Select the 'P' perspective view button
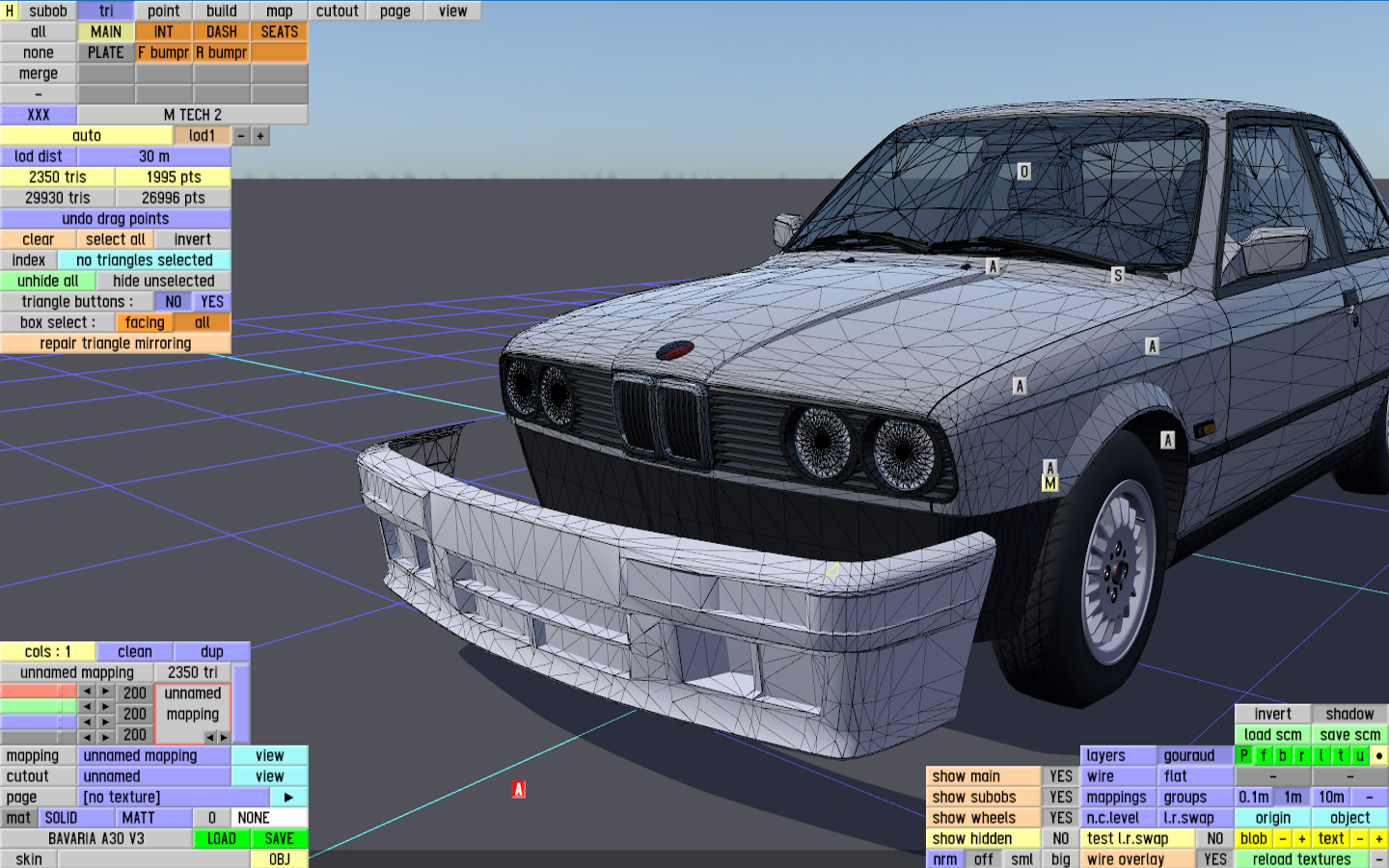Viewport: 1389px width, 868px height. pos(1244,756)
